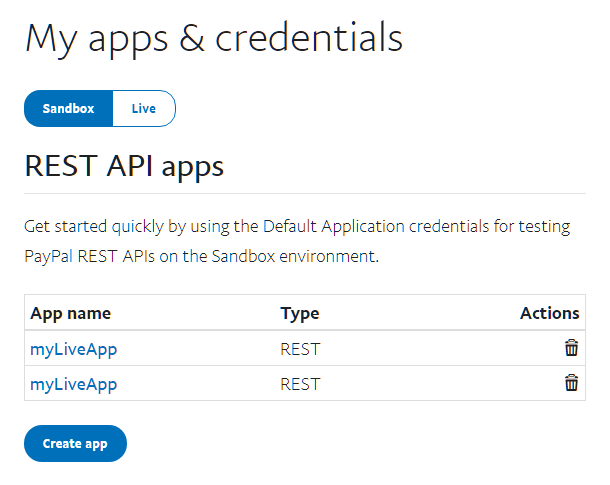
Task: Click the REST API apps heading
Action: pos(124,166)
